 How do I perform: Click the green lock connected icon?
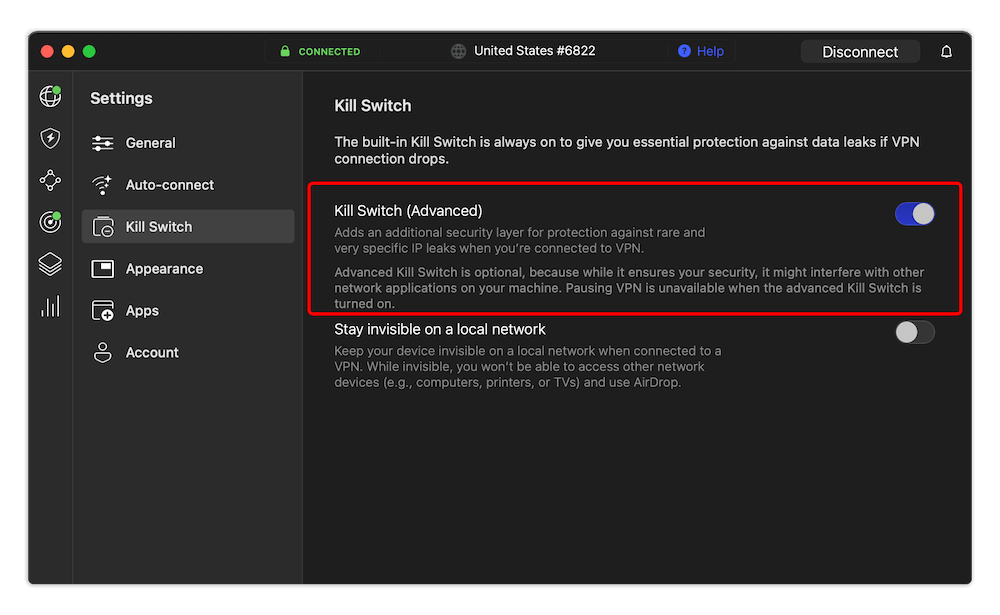click(x=285, y=51)
